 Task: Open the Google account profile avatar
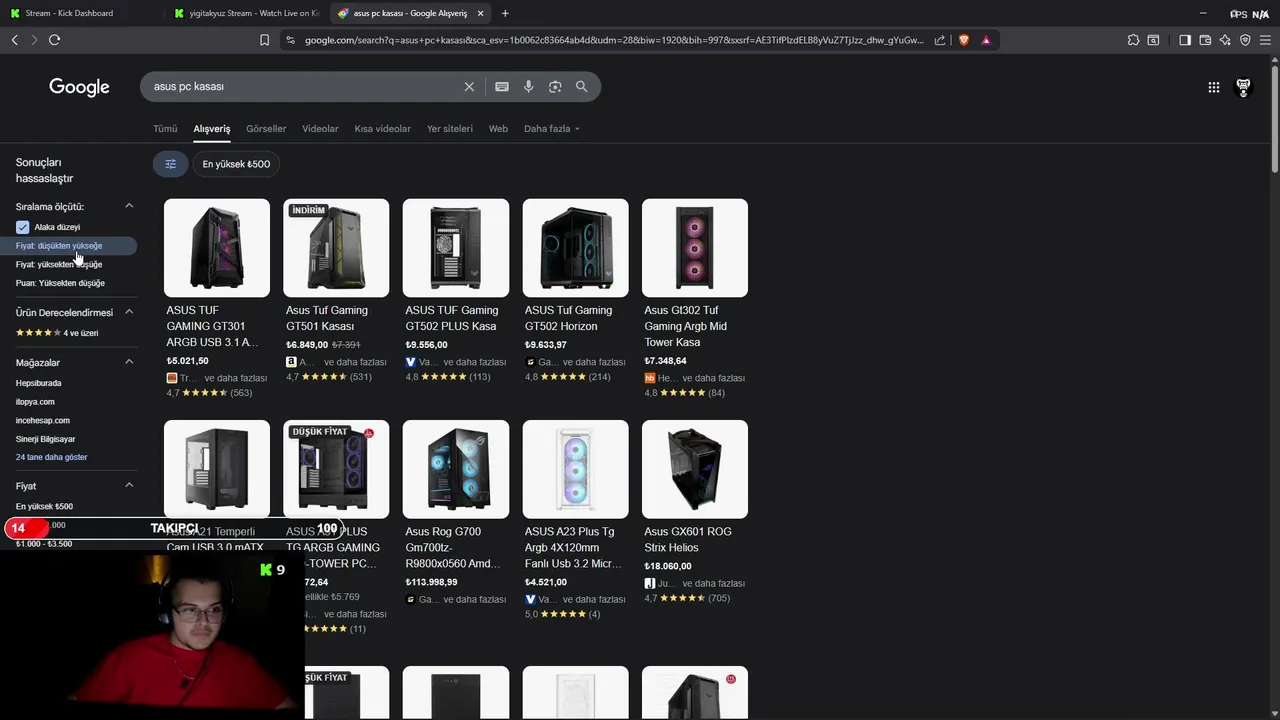1244,87
